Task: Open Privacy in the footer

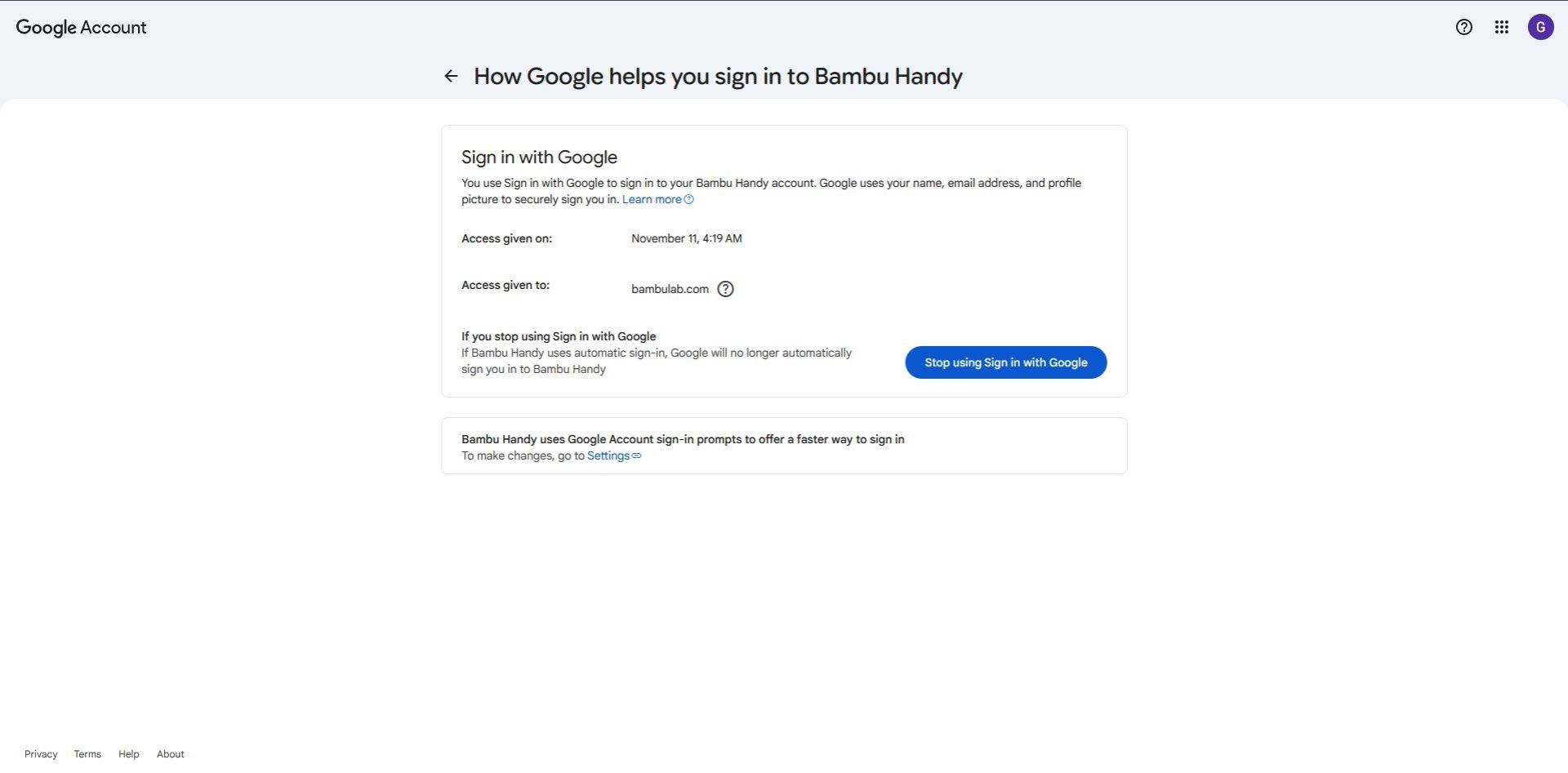Action: 41,754
